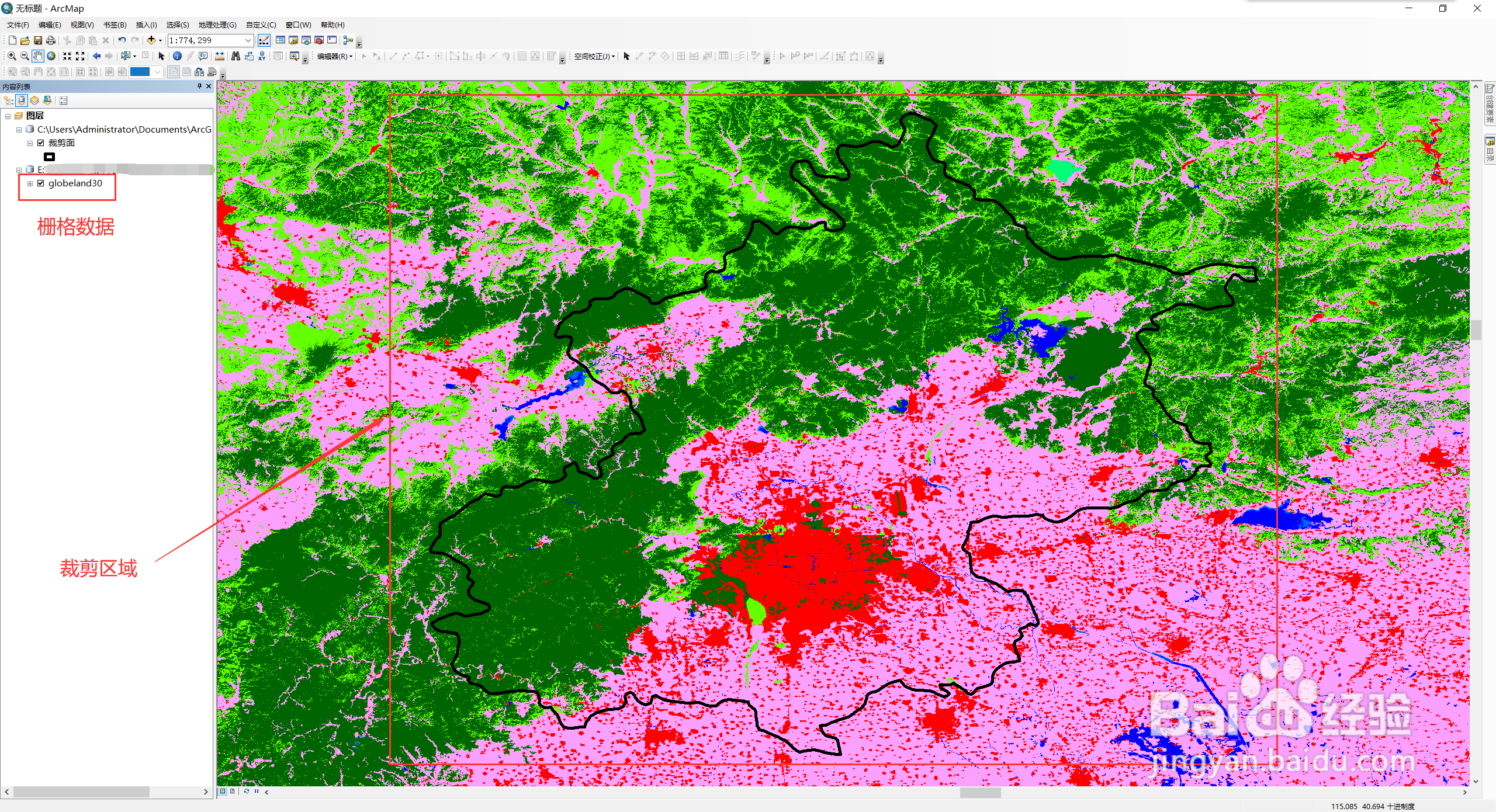Activate the Identify tool

pos(177,56)
